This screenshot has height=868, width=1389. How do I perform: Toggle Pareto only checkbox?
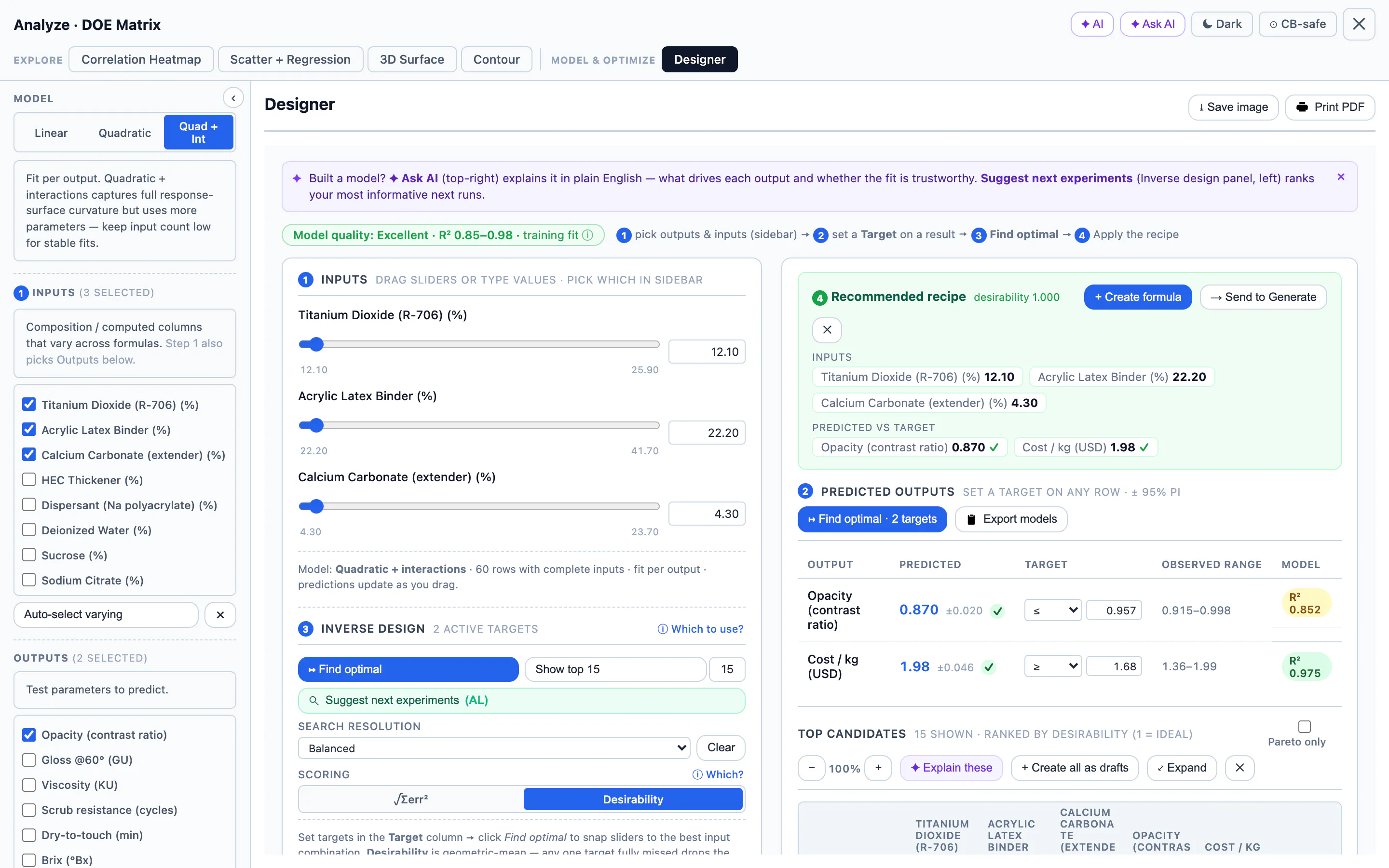pyautogui.click(x=1304, y=727)
